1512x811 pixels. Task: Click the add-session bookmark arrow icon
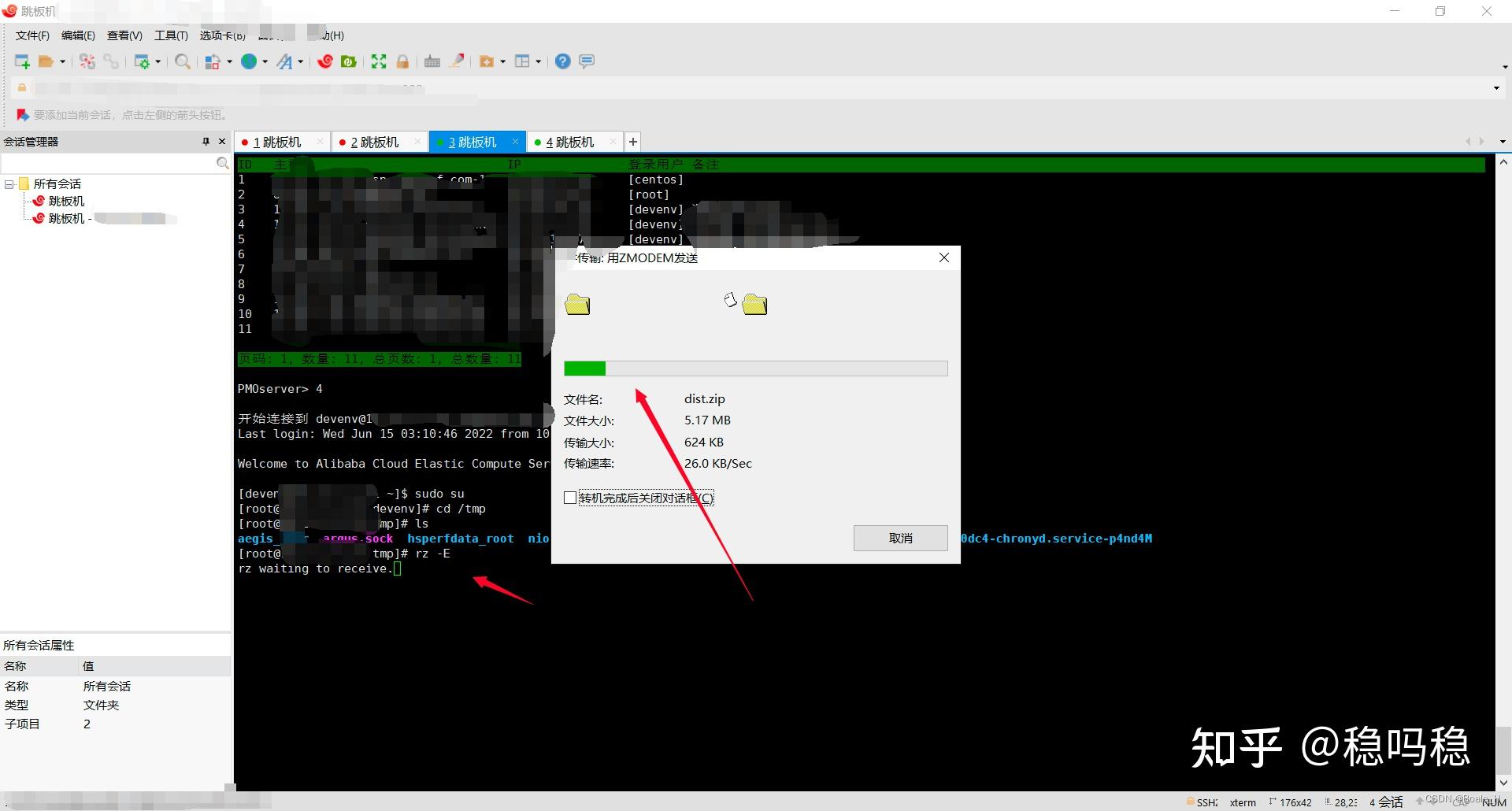(x=23, y=115)
